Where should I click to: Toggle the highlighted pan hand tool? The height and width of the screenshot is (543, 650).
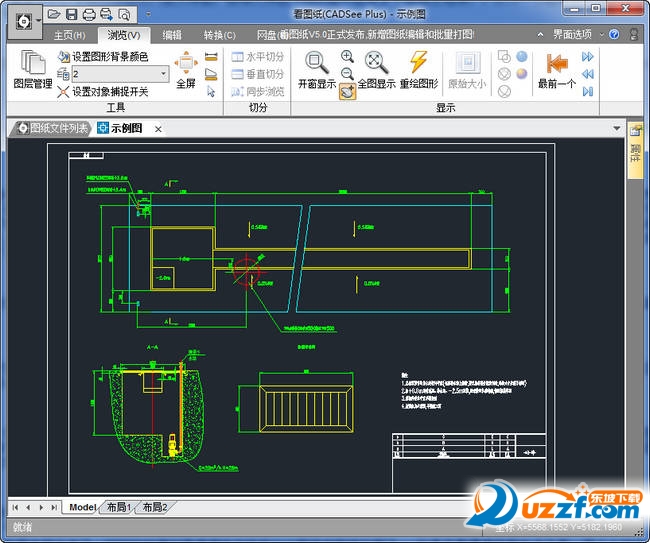(347, 92)
